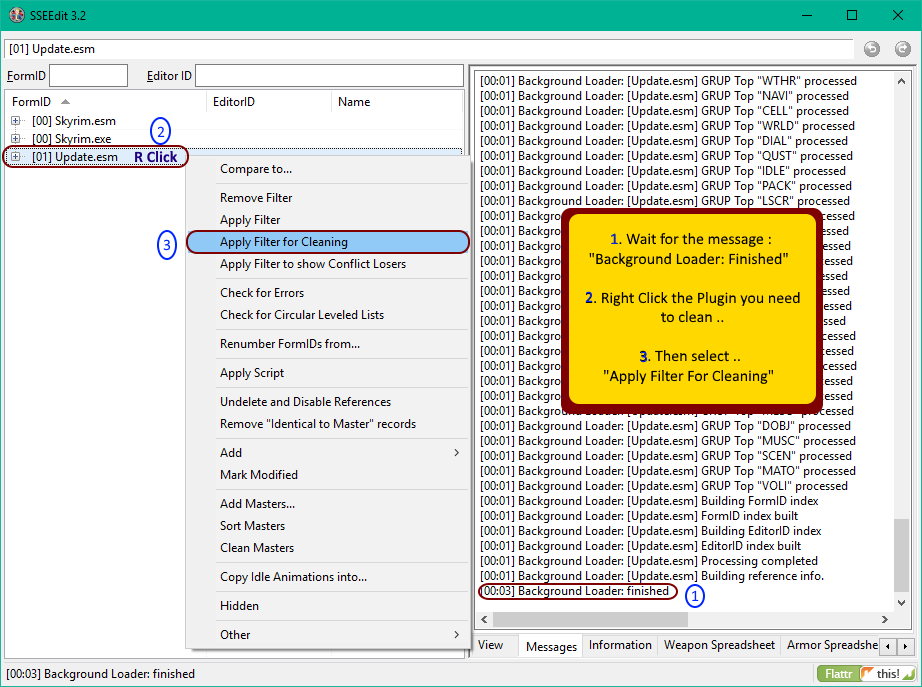
Task: Click log line 'Building FormID index'
Action: coord(649,501)
